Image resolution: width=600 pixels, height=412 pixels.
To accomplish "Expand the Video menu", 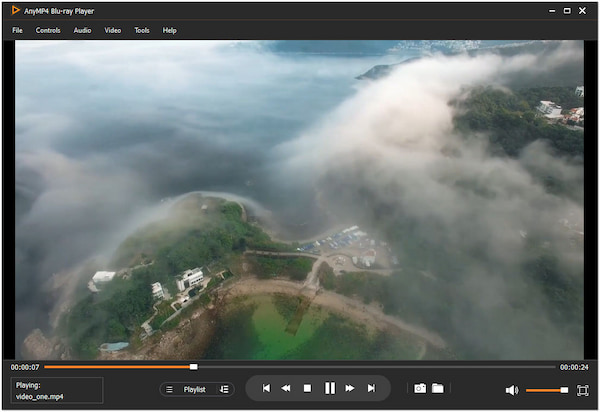I will click(113, 30).
